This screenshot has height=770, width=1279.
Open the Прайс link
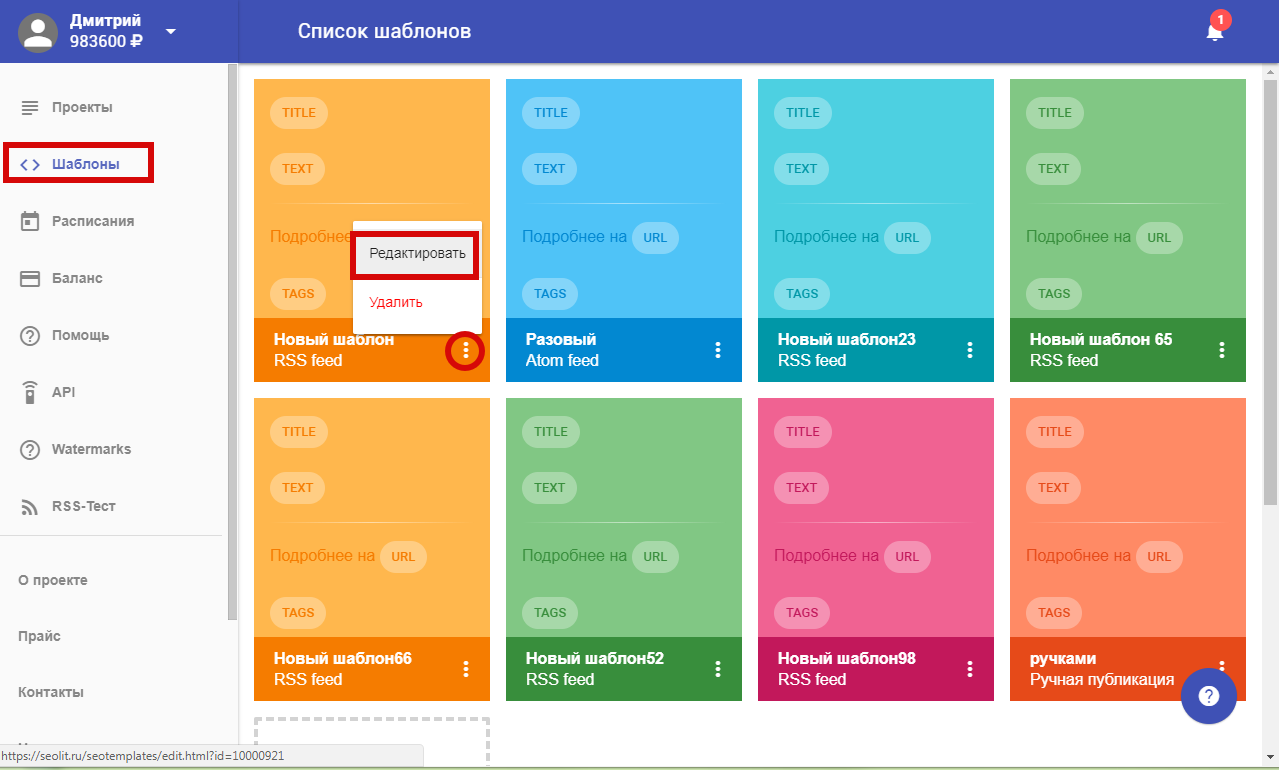(39, 636)
